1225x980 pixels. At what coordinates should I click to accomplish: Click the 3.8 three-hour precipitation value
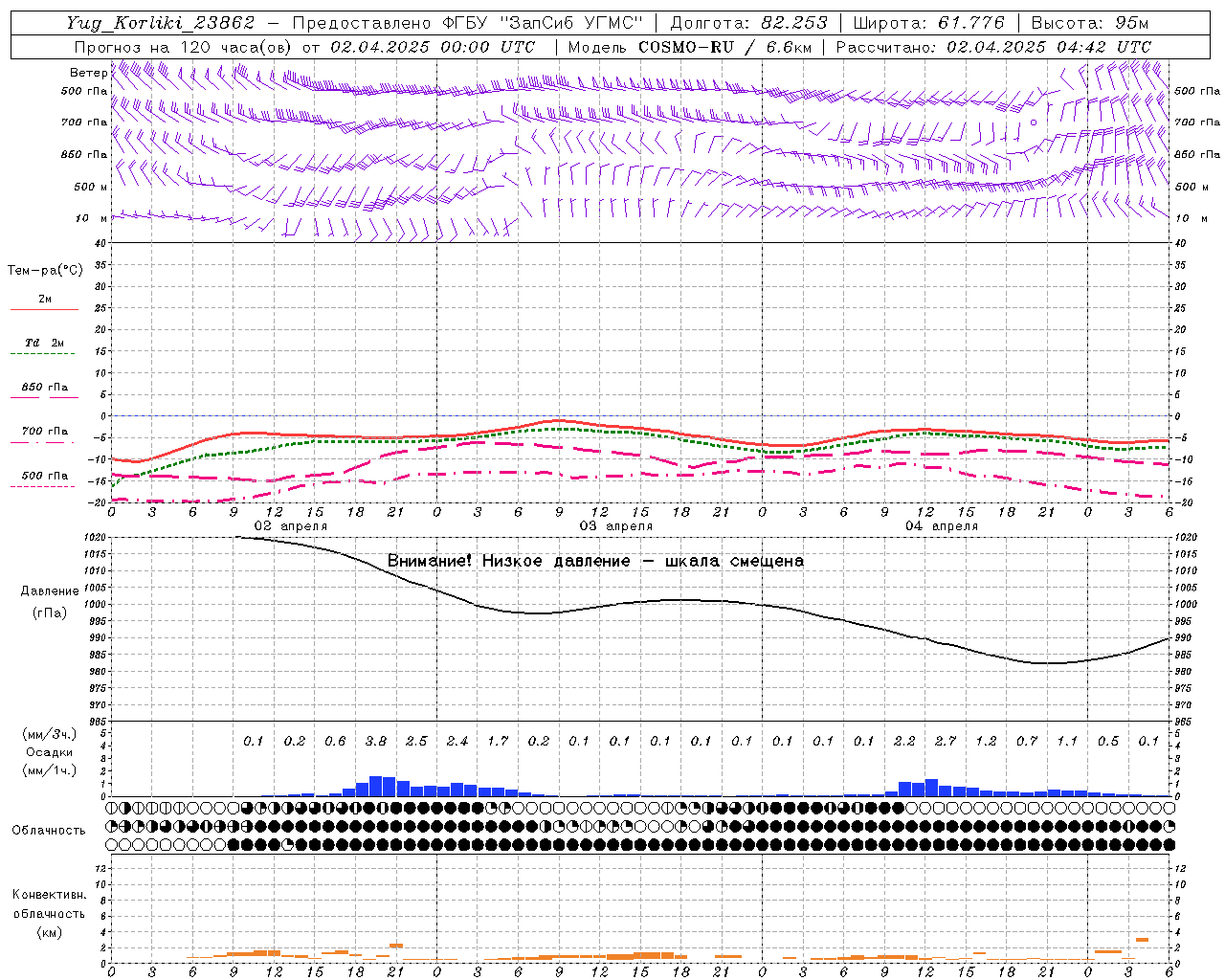coord(376,741)
